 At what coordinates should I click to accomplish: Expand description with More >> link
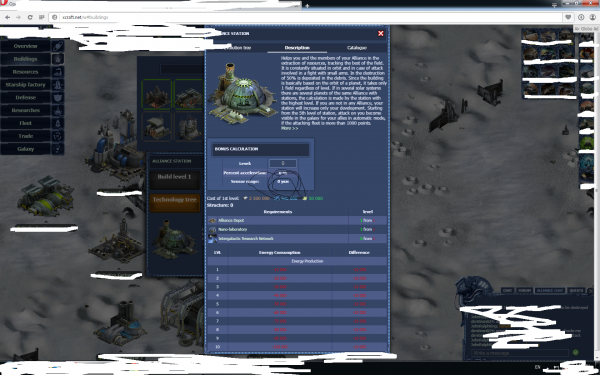tap(289, 128)
